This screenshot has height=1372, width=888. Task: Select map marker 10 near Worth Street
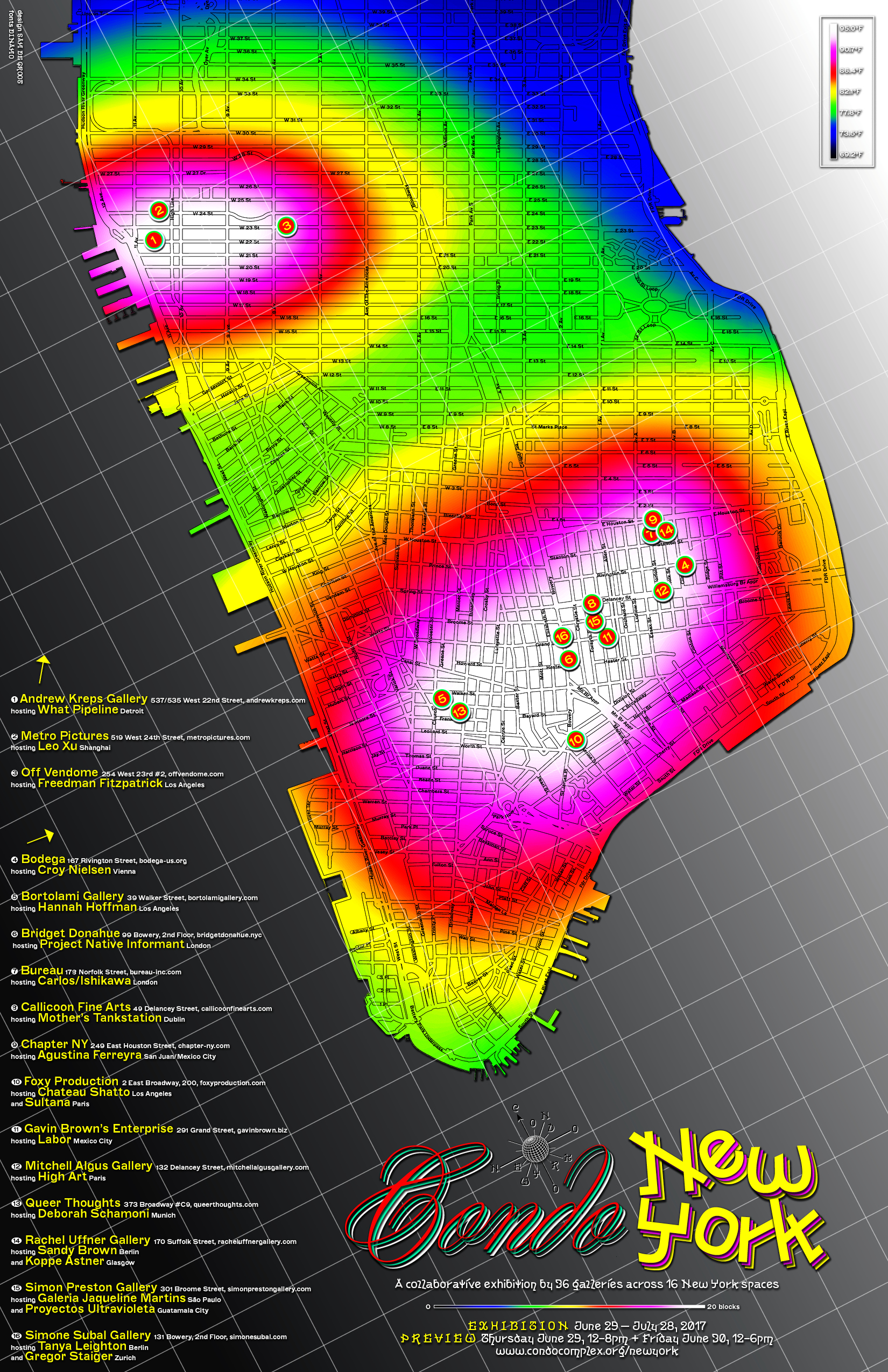pyautogui.click(x=575, y=740)
